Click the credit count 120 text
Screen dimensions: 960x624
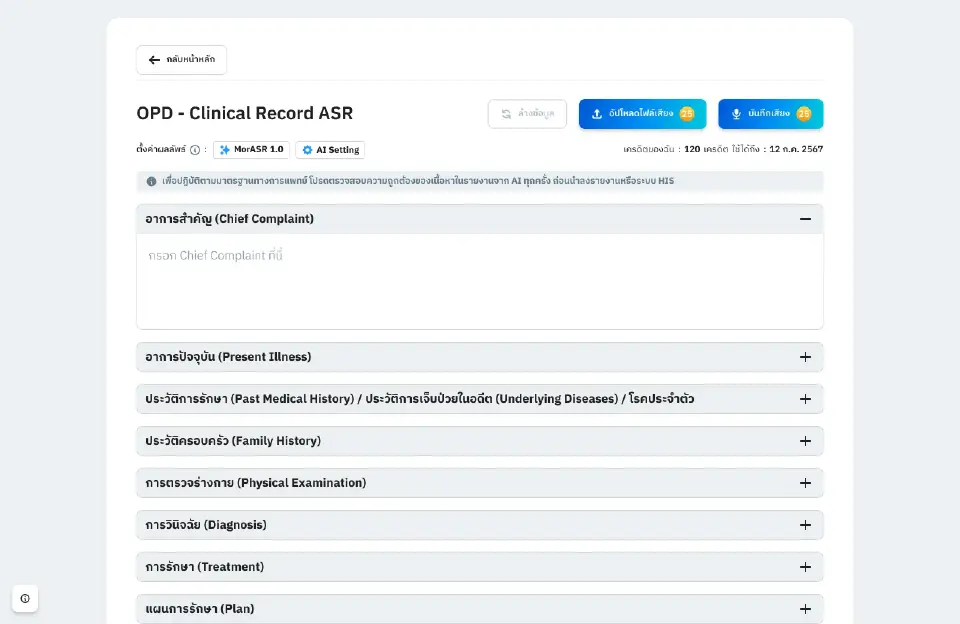(692, 149)
